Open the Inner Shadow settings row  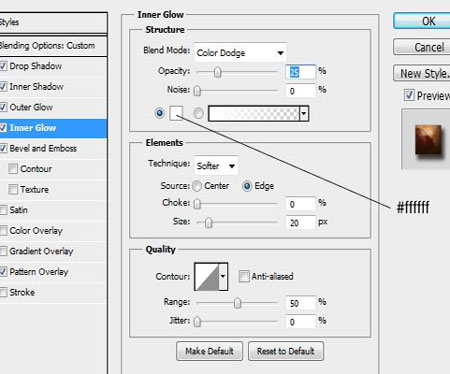53,87
